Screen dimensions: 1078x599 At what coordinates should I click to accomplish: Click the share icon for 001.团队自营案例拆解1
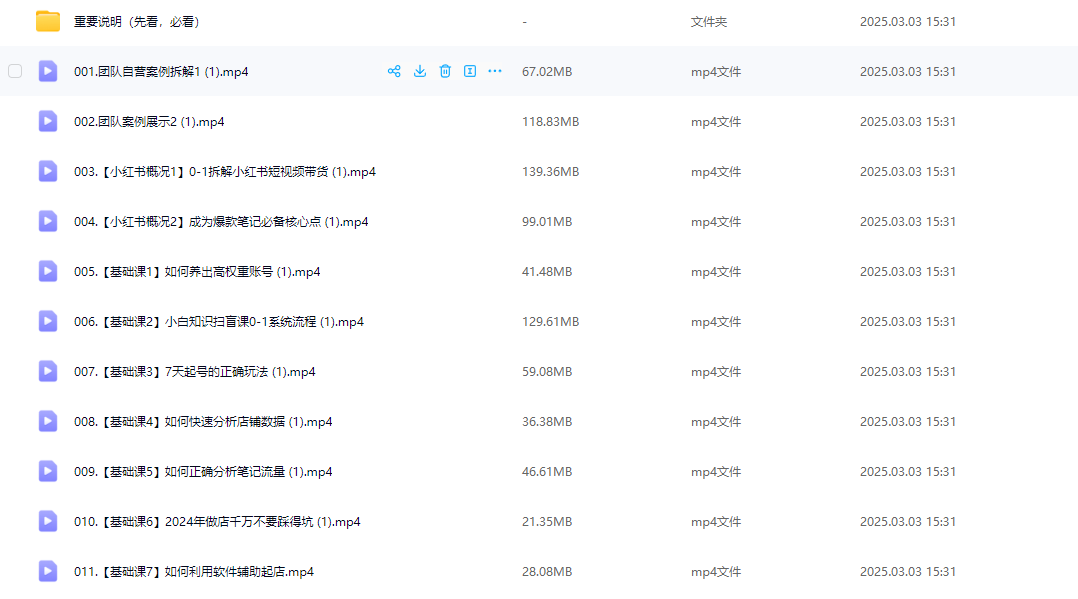tap(394, 71)
